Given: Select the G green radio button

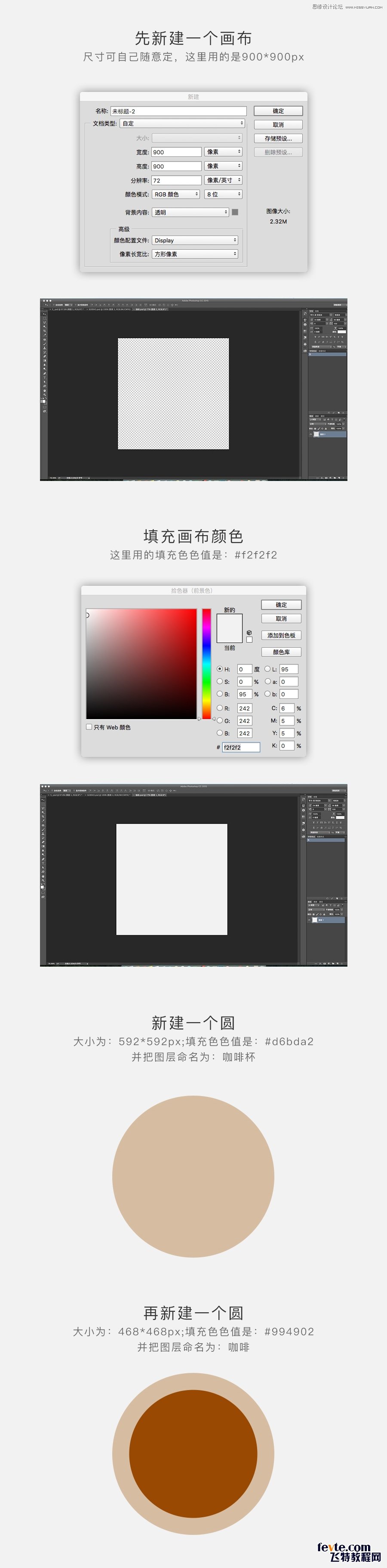Looking at the screenshot, I should pos(220,720).
